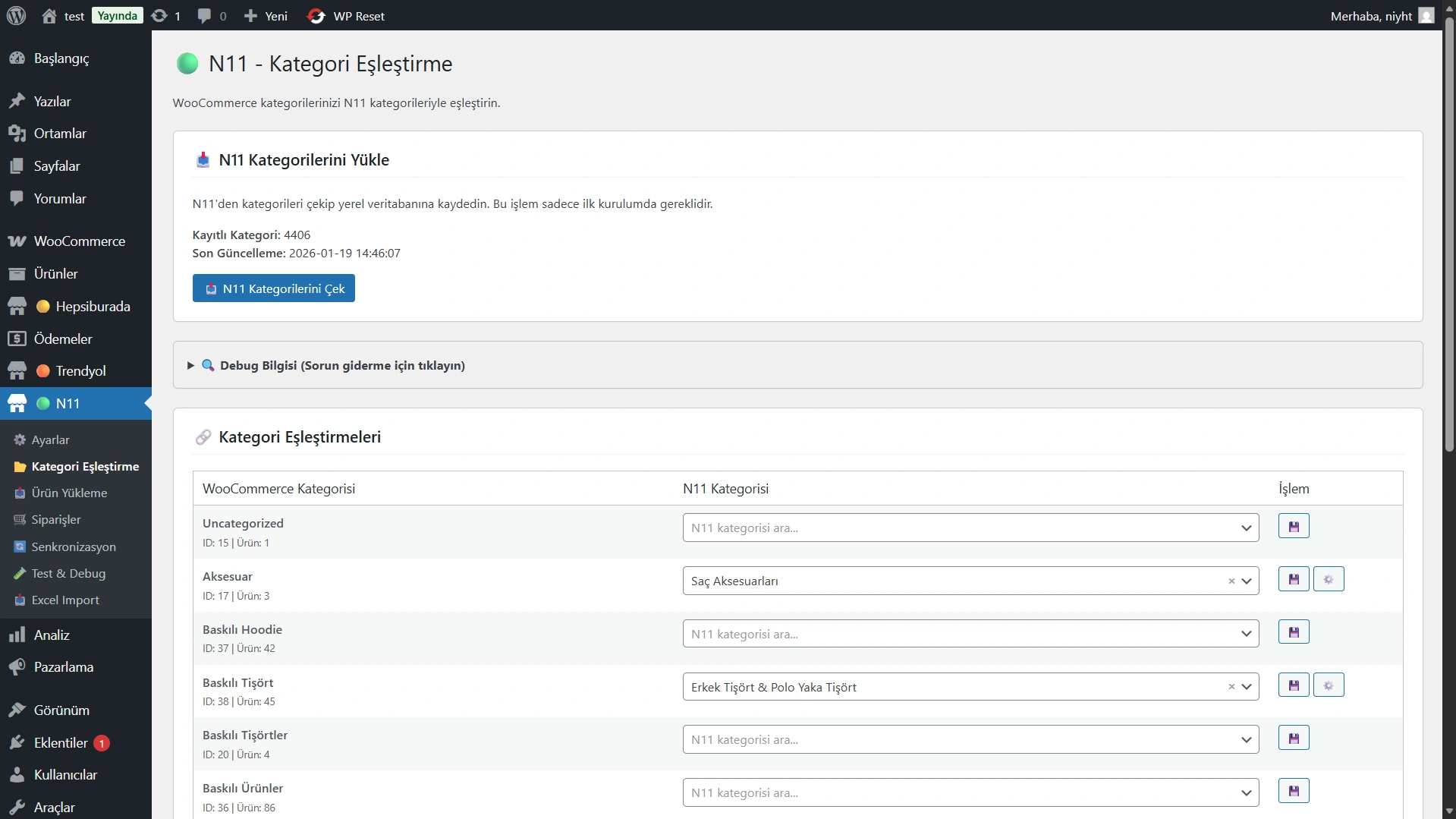Open Ürün Yükleme submenu item
Image resolution: width=1456 pixels, height=819 pixels.
click(x=69, y=493)
